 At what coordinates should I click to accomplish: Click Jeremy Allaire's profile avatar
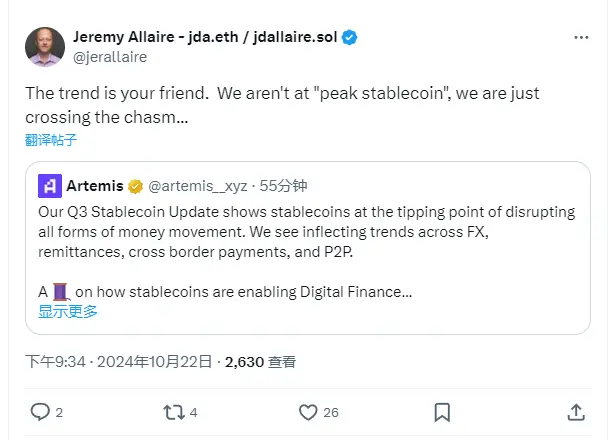tap(43, 47)
